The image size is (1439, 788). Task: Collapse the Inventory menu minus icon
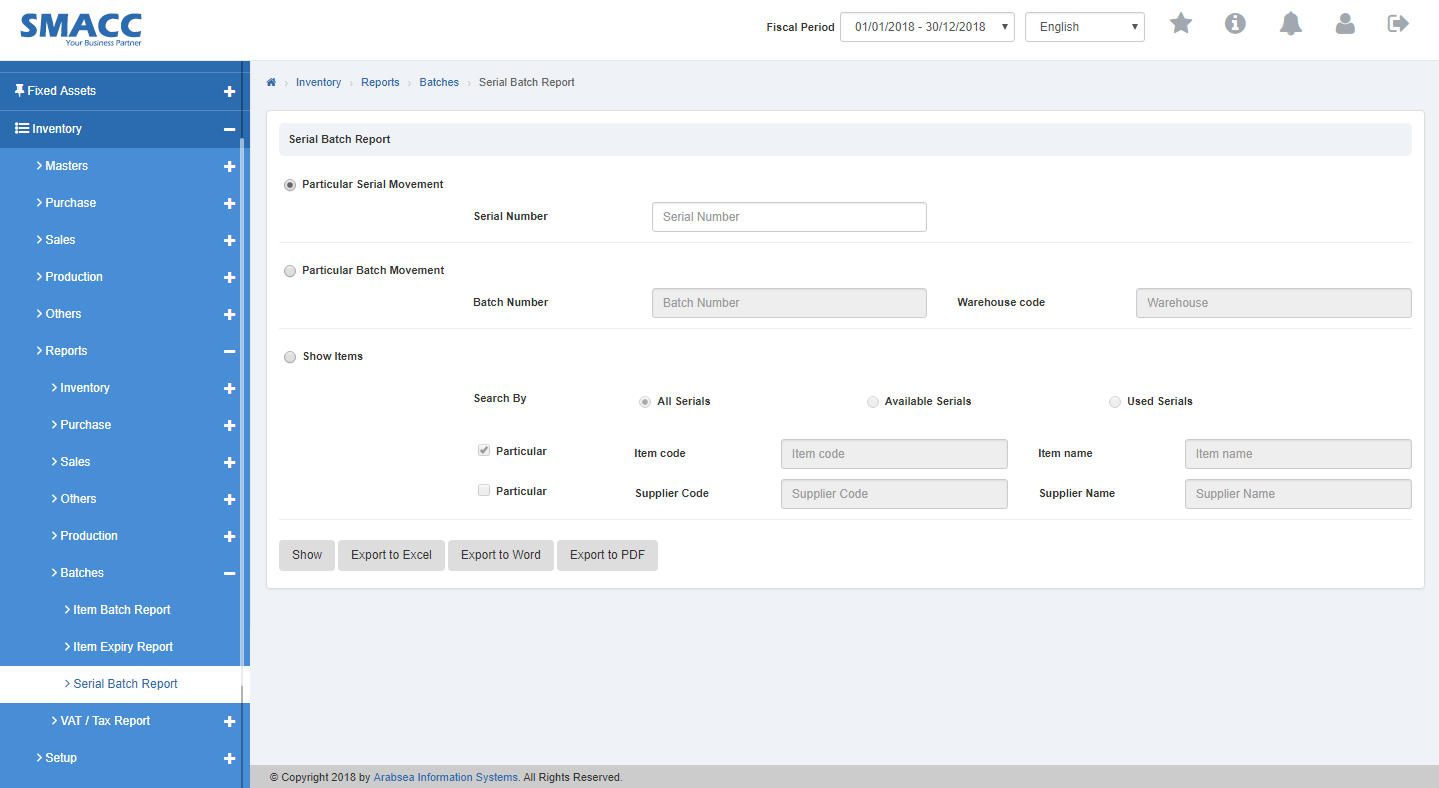point(229,129)
